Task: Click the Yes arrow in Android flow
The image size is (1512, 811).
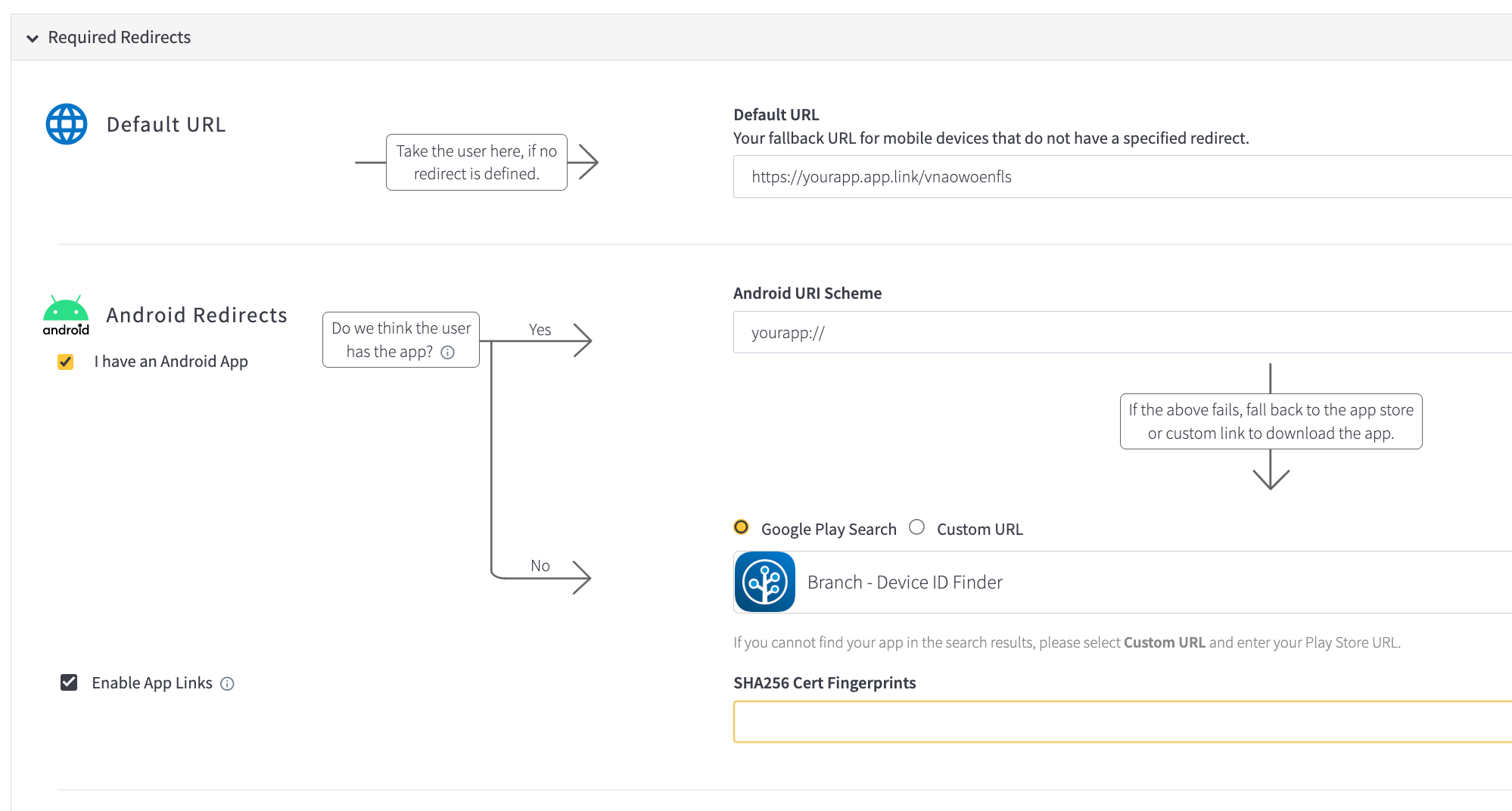Action: pyautogui.click(x=581, y=340)
